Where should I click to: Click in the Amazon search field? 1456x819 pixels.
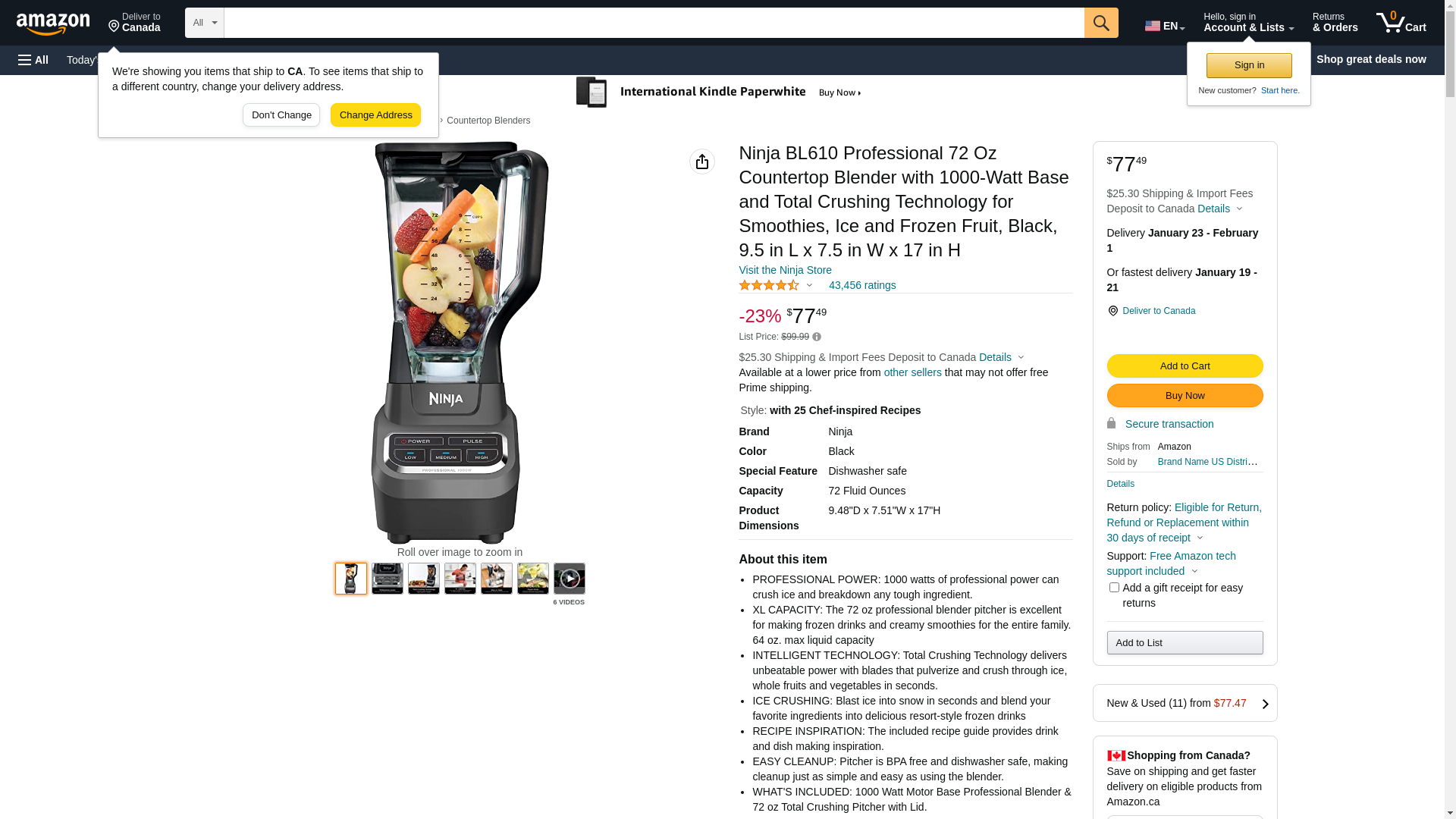coord(654,23)
